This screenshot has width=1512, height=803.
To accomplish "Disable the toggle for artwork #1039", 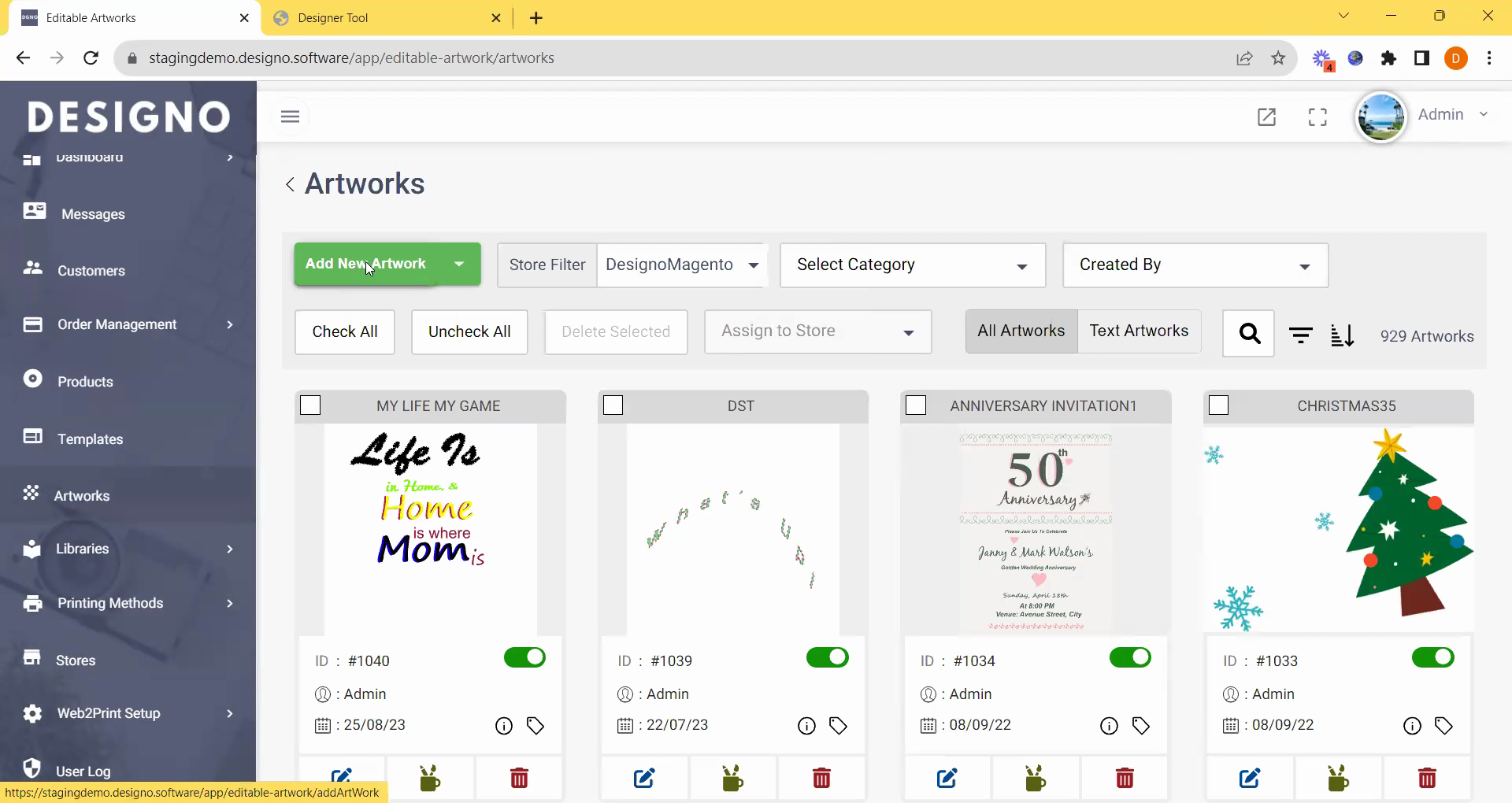I will coord(827,657).
